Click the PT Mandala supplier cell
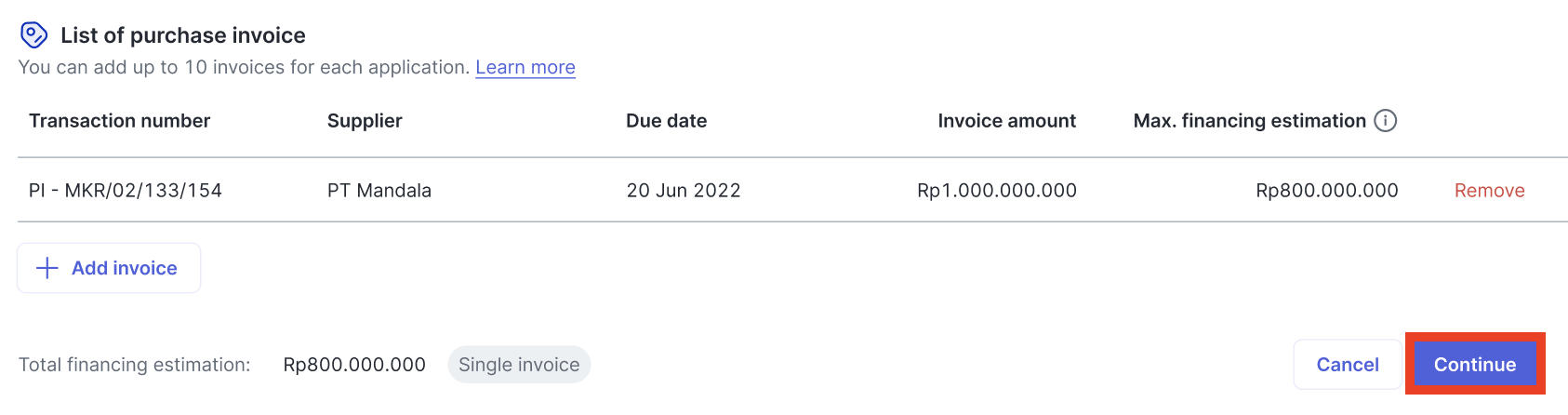Viewport: 1568px width, 415px height. tap(379, 191)
